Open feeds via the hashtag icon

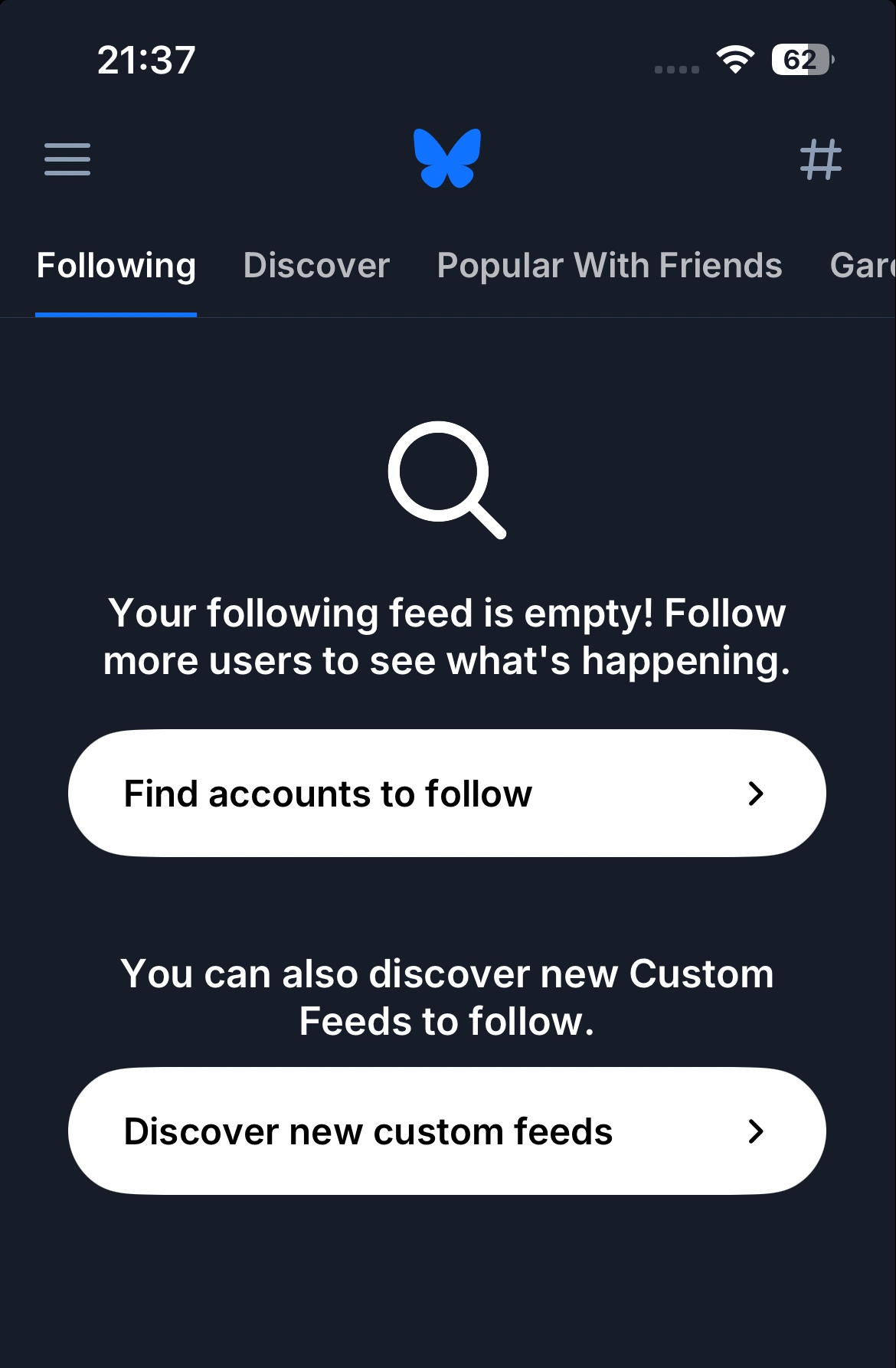(x=820, y=159)
